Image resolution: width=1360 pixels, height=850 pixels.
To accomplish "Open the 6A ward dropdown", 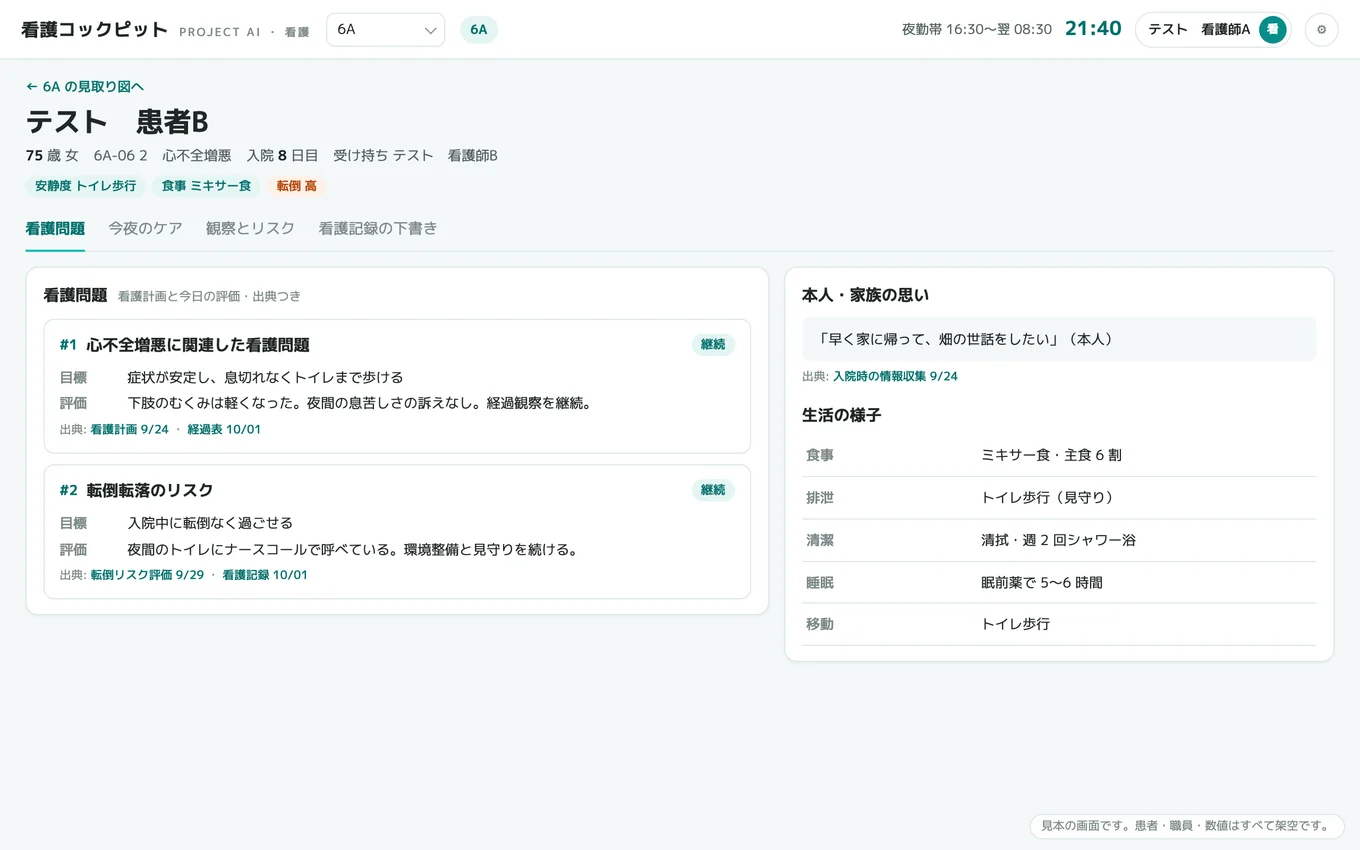I will pos(385,30).
